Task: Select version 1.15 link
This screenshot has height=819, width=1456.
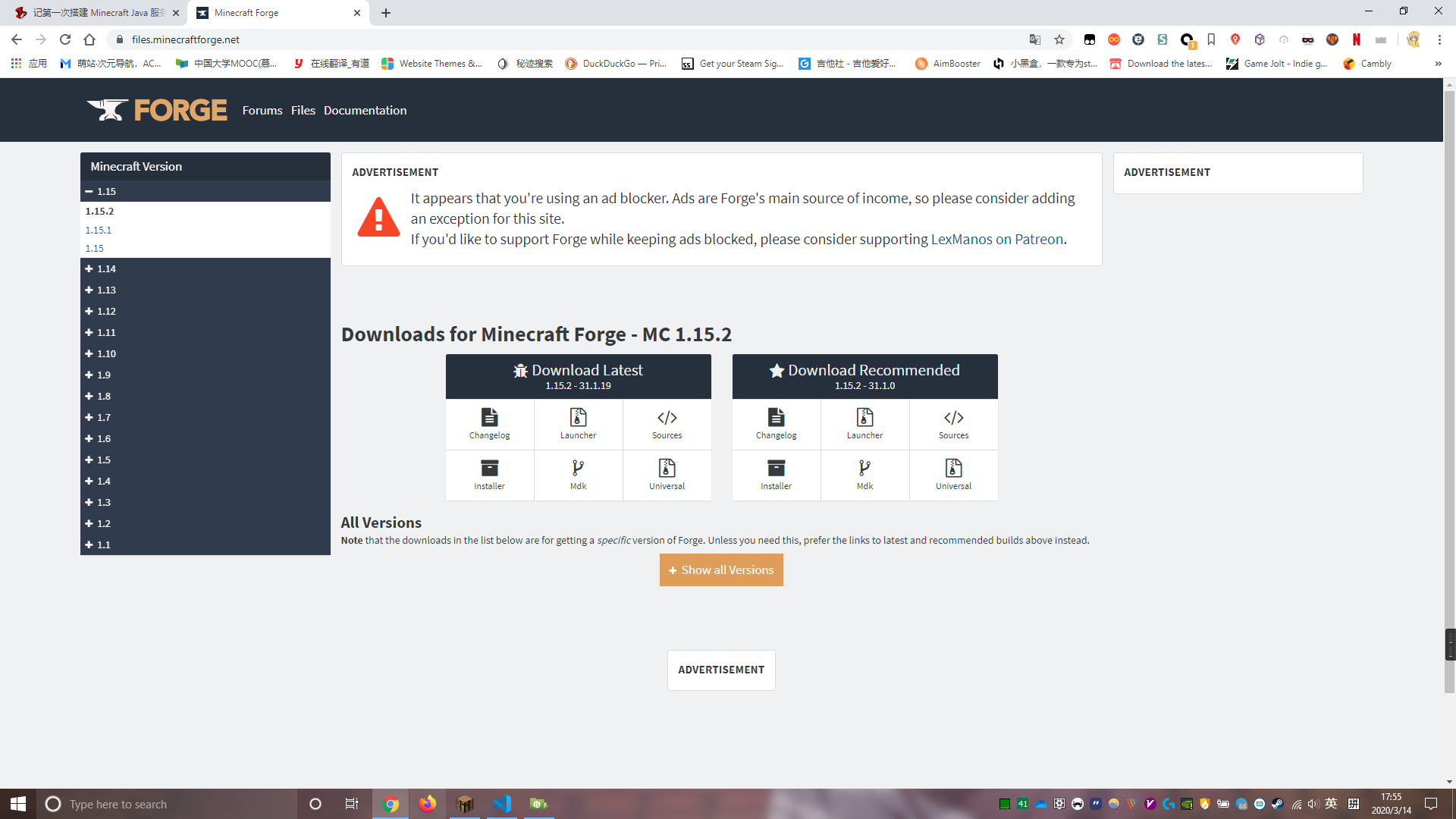Action: (x=95, y=248)
